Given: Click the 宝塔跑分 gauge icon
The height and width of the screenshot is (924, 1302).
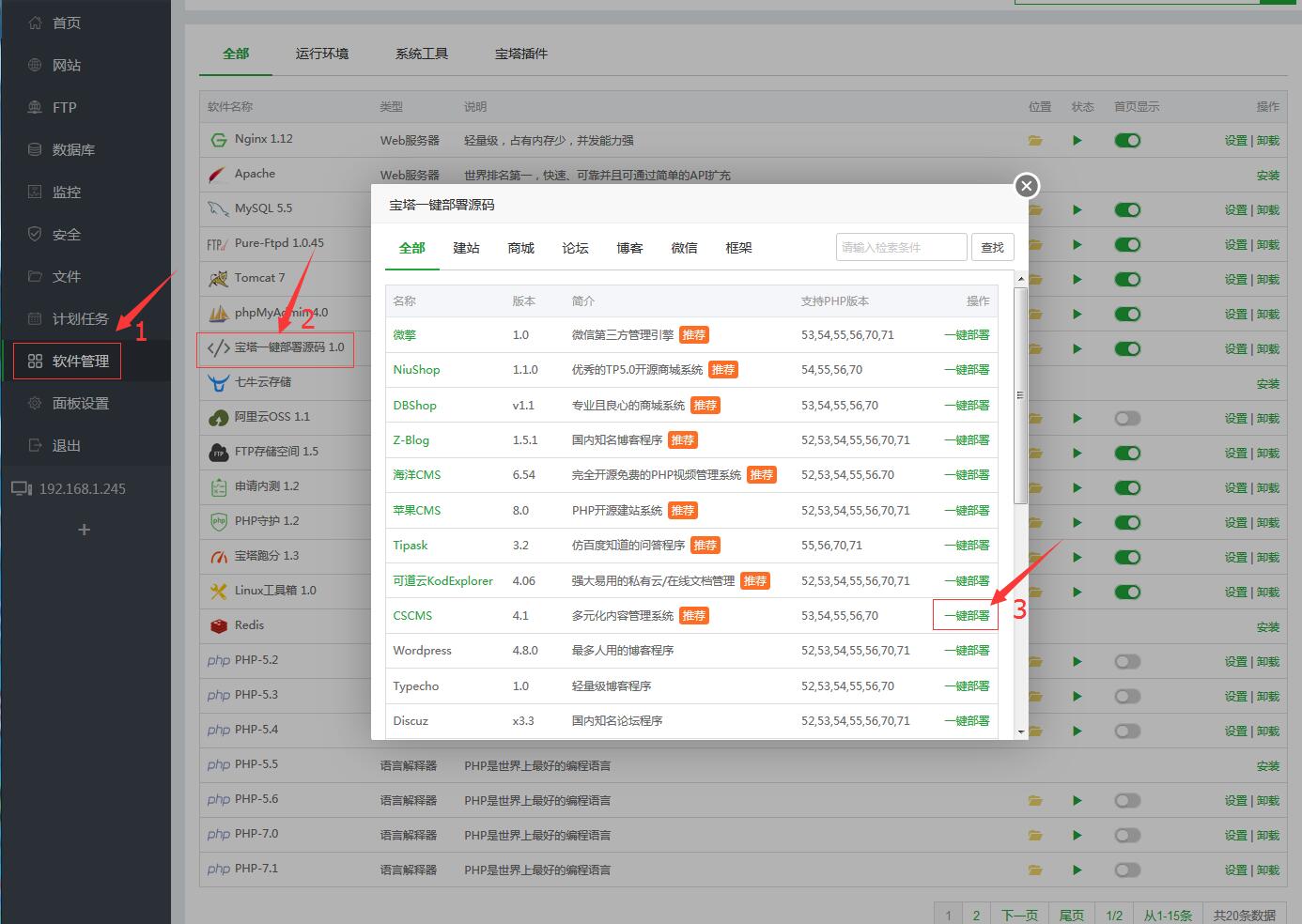Looking at the screenshot, I should click(x=219, y=557).
